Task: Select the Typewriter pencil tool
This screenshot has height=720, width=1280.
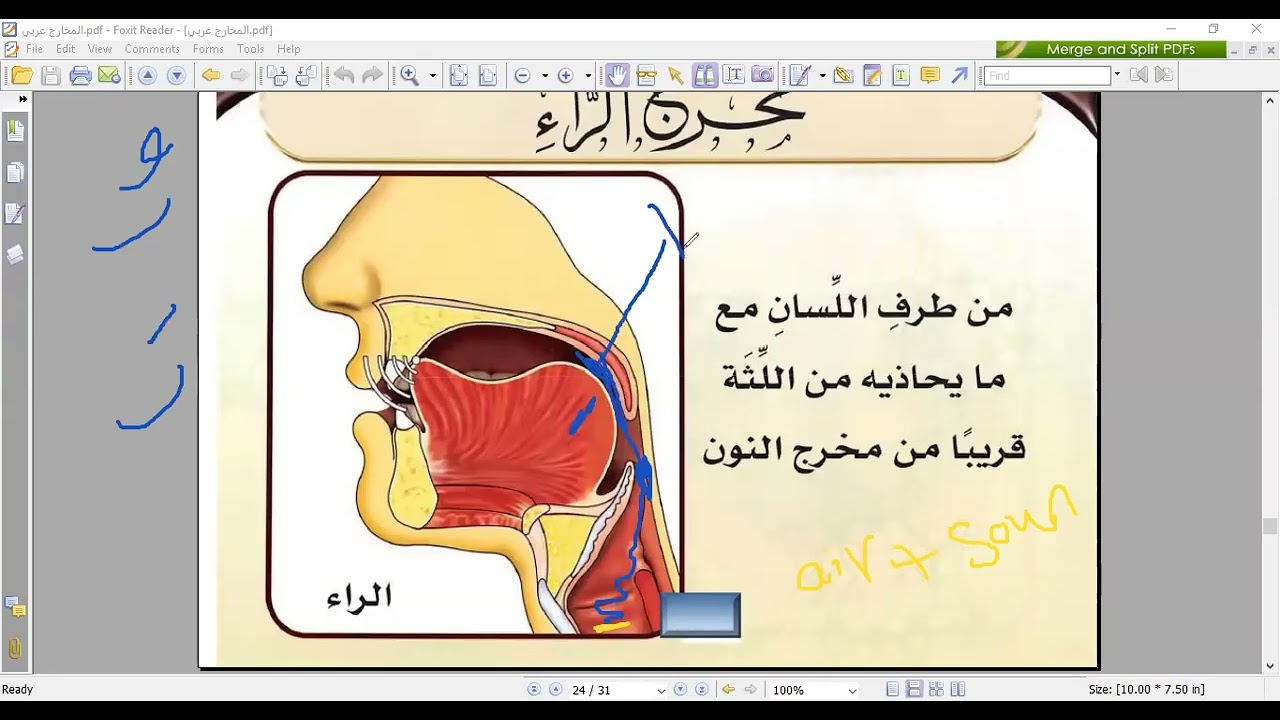Action: click(799, 75)
